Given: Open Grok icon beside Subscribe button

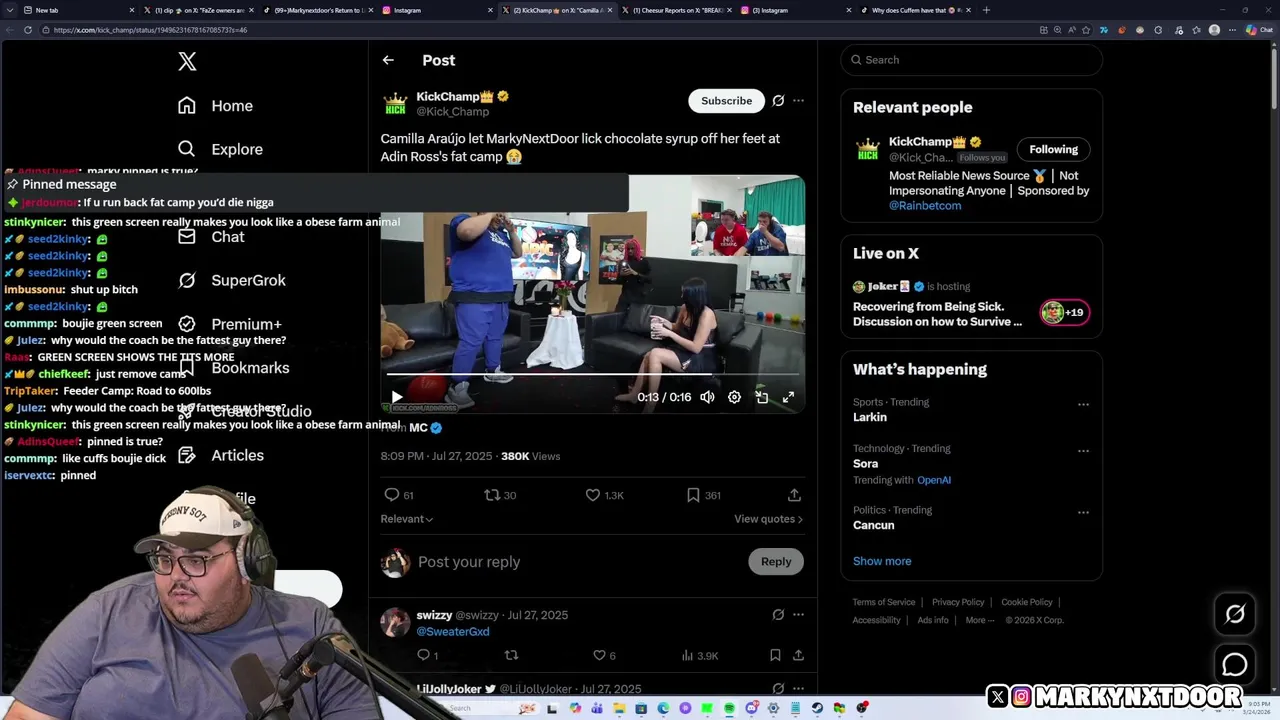Looking at the screenshot, I should click(x=778, y=100).
